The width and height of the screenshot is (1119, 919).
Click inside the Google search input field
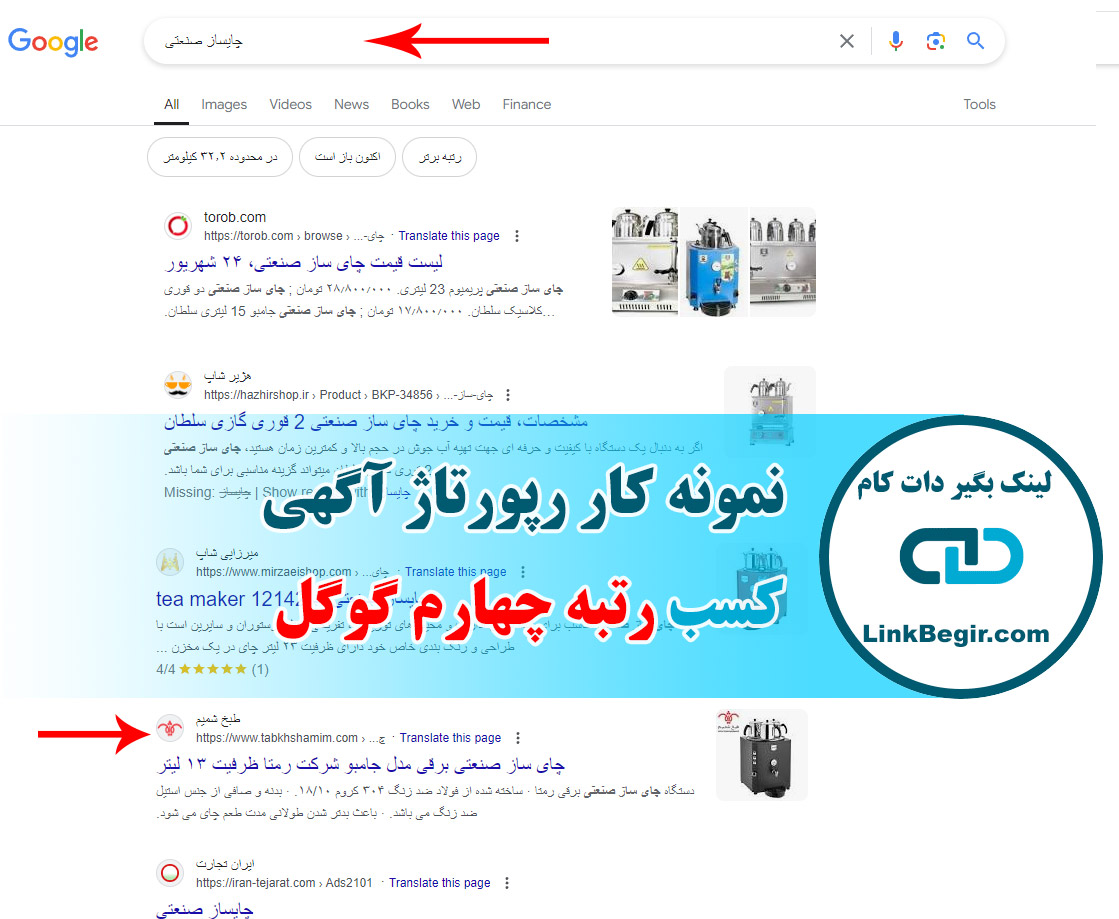pyautogui.click(x=485, y=41)
